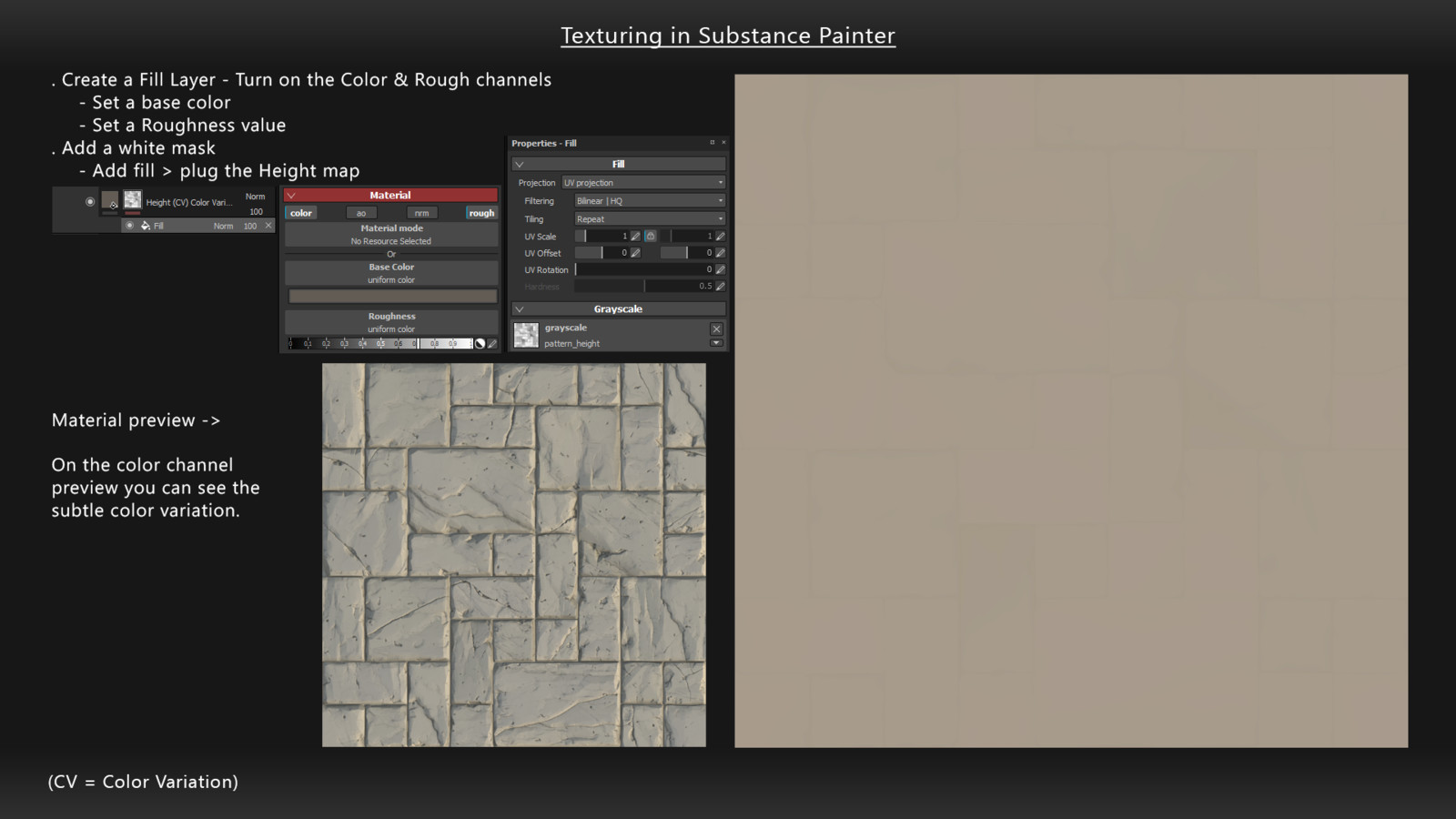The height and width of the screenshot is (819, 1456).
Task: Remove the Fill effect with the X
Action: click(268, 226)
